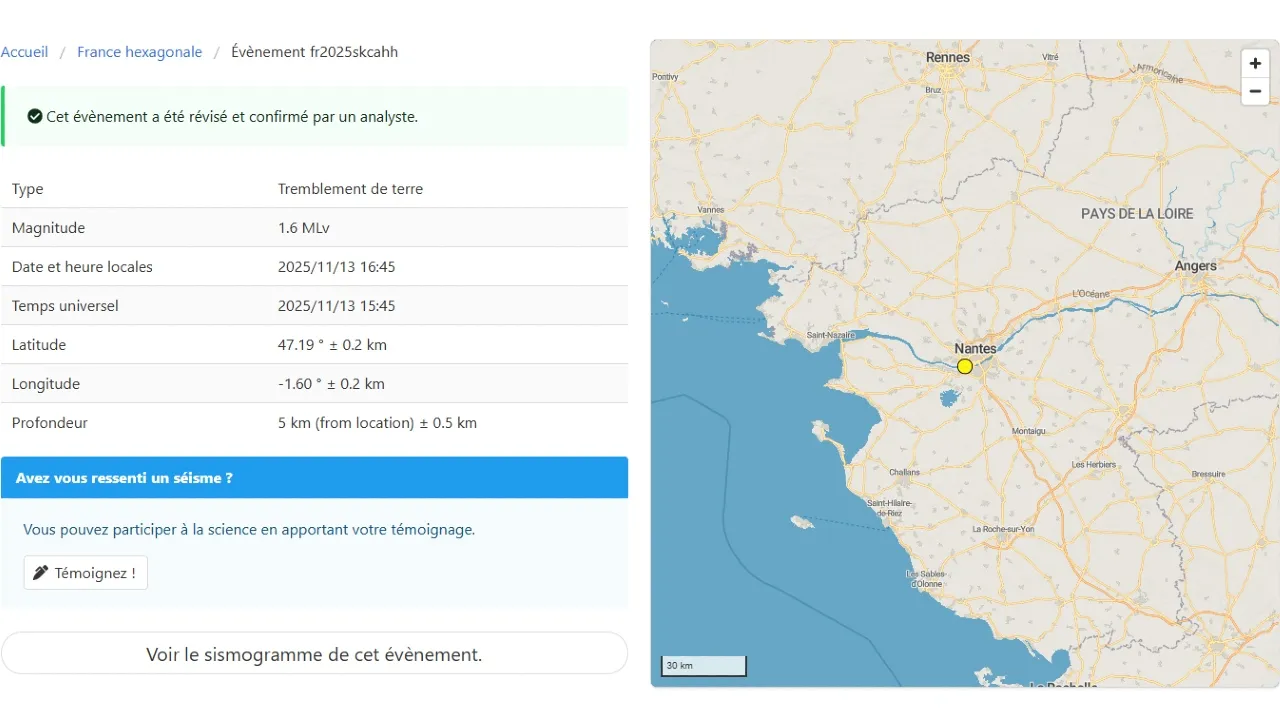
Task: Click the Angers city label on the map
Action: pos(1195,266)
